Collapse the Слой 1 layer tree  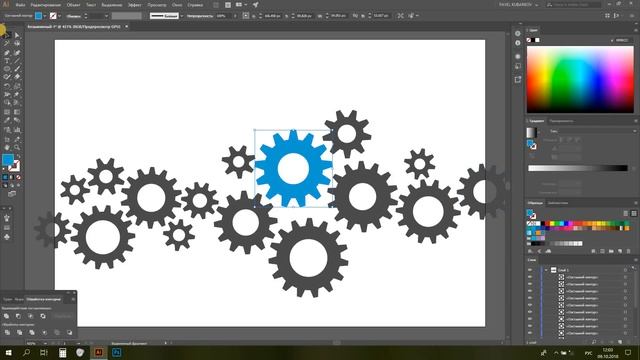pos(546,270)
